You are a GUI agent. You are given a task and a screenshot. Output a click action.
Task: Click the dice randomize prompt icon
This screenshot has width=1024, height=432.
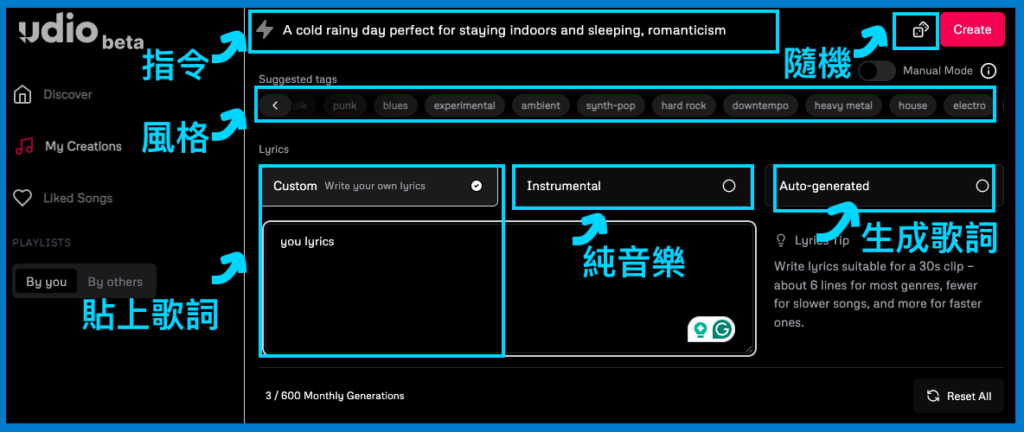coord(921,30)
